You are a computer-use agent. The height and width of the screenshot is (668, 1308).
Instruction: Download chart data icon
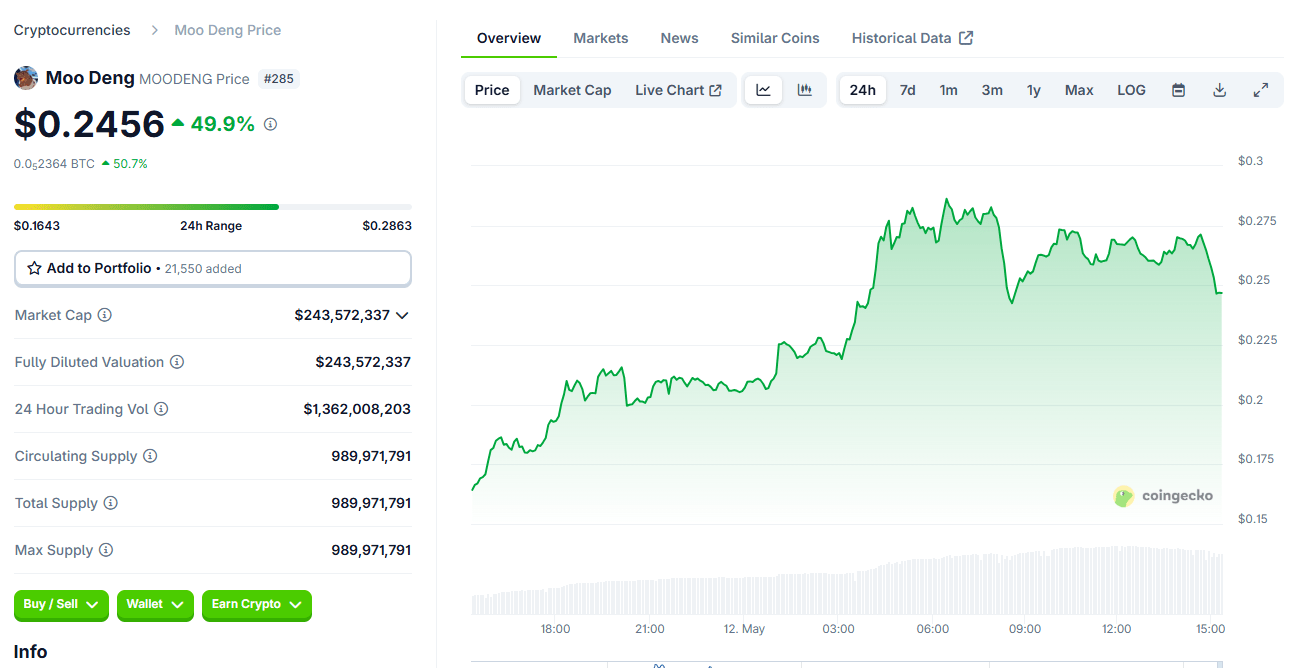coord(1219,90)
